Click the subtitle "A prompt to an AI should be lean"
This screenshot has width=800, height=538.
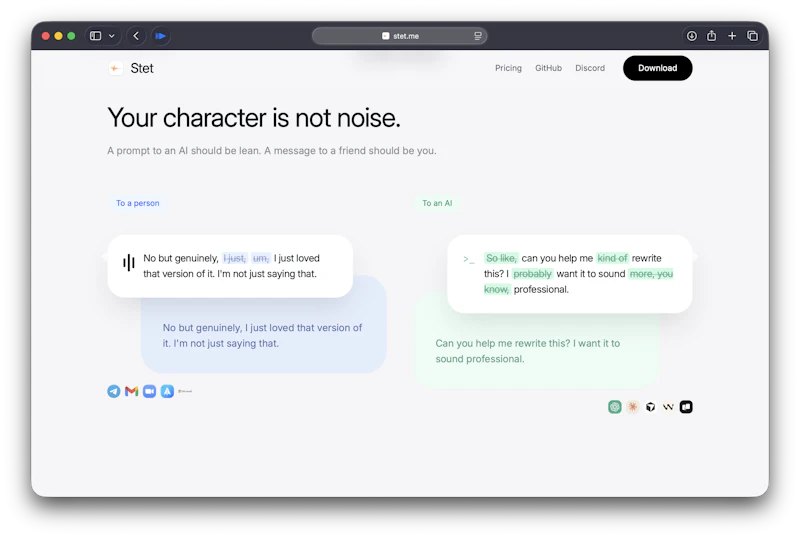tap(184, 151)
